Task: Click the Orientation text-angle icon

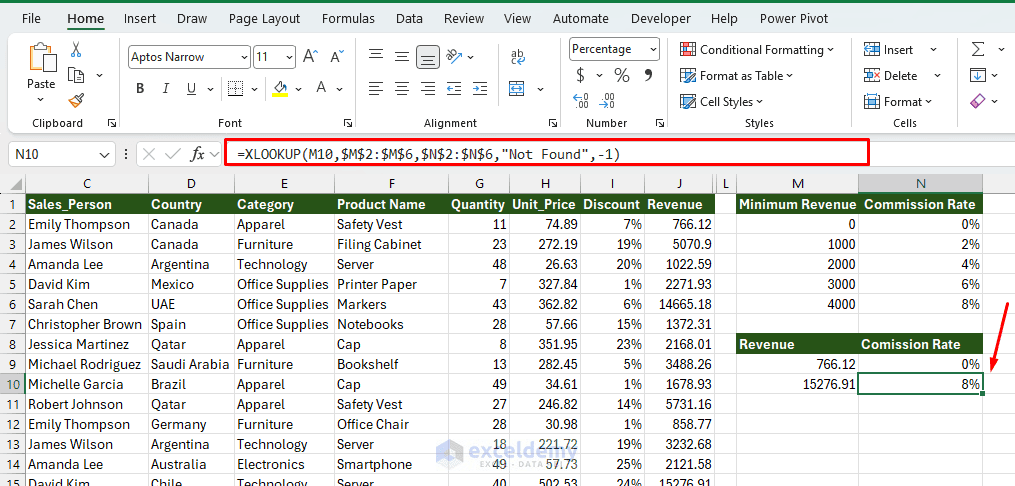Action: click(x=454, y=56)
